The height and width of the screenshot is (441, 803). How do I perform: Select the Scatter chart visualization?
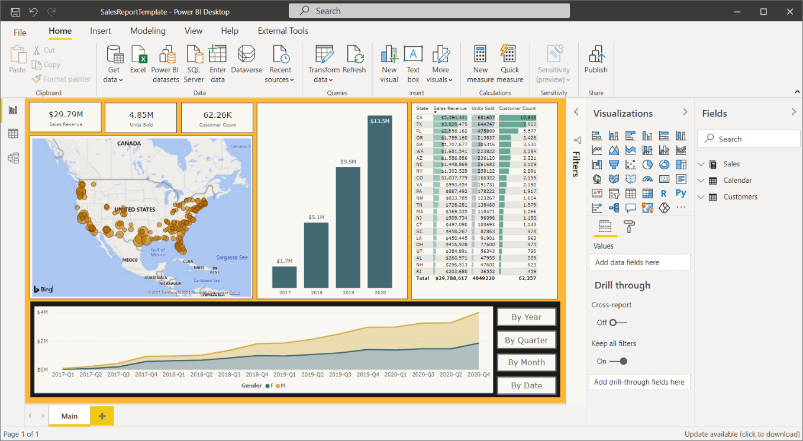click(x=630, y=164)
